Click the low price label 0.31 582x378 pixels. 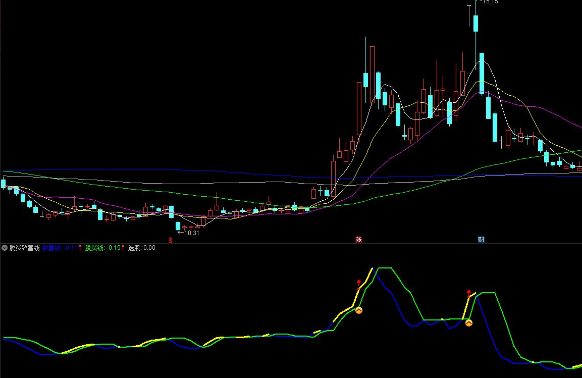193,233
